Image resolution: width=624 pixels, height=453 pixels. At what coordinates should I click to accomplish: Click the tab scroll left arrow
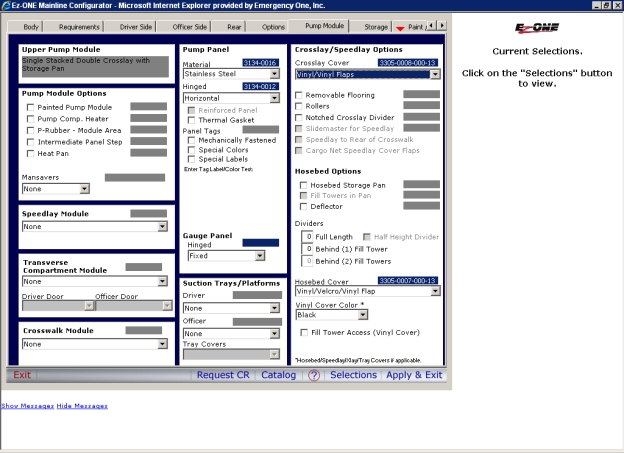tap(433, 25)
